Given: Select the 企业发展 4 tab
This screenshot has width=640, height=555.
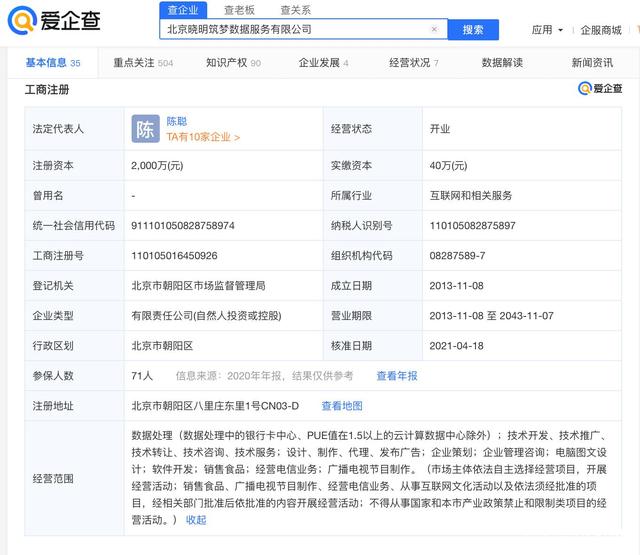Looking at the screenshot, I should [x=323, y=62].
